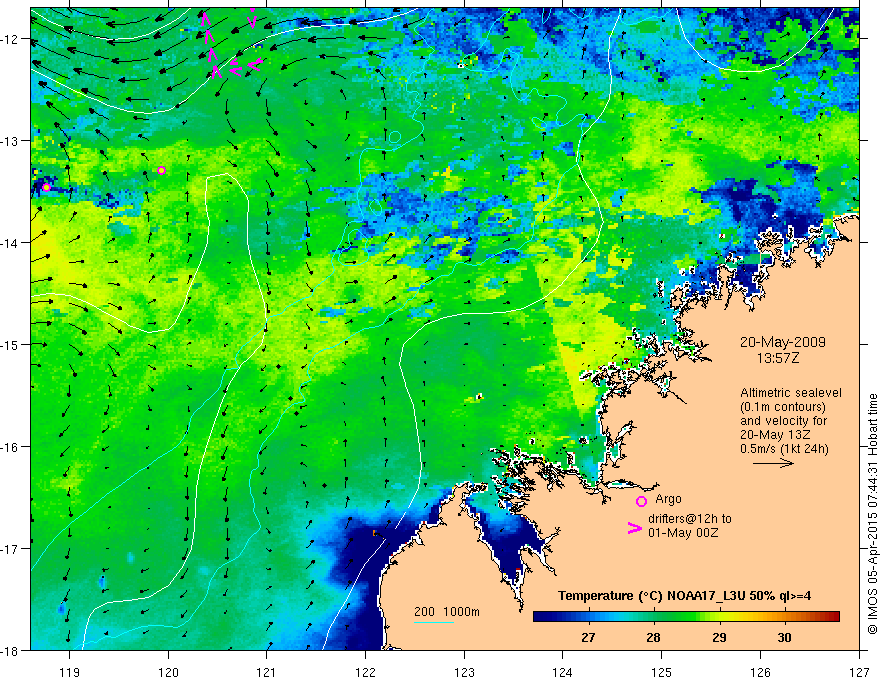The image size is (880, 680).
Task: Click the 'drifters@12h to' legend text
Action: pyautogui.click(x=690, y=519)
